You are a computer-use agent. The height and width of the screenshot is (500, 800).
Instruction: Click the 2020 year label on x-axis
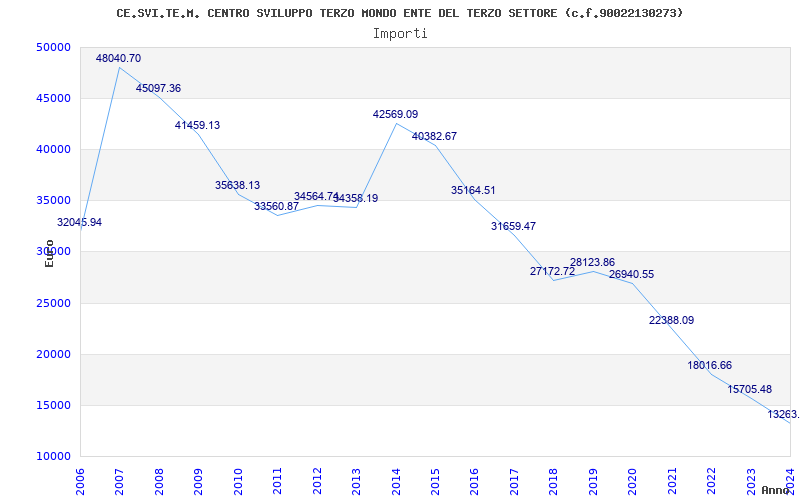click(633, 477)
